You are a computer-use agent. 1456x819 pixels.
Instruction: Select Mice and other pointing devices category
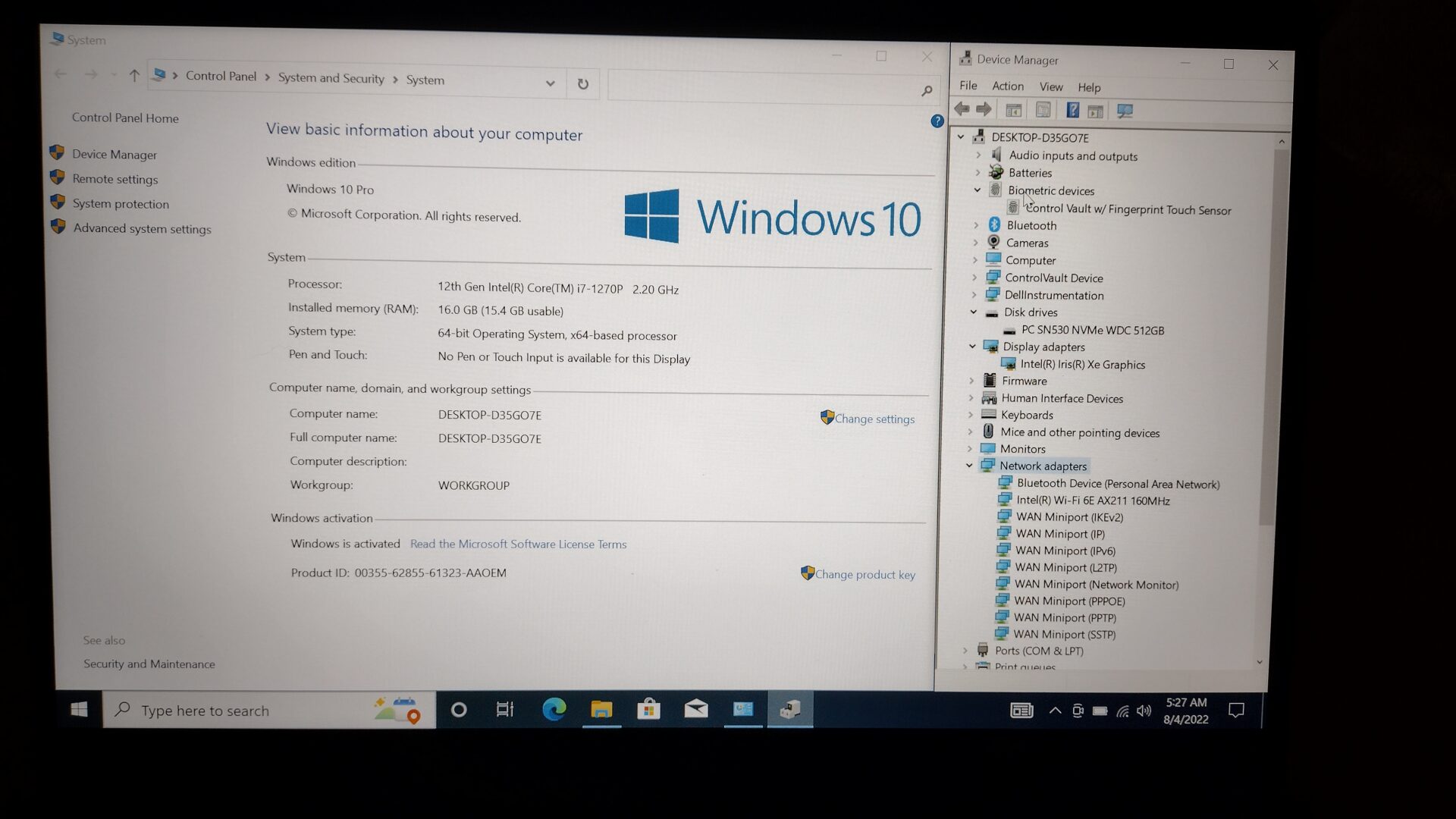coord(1080,432)
